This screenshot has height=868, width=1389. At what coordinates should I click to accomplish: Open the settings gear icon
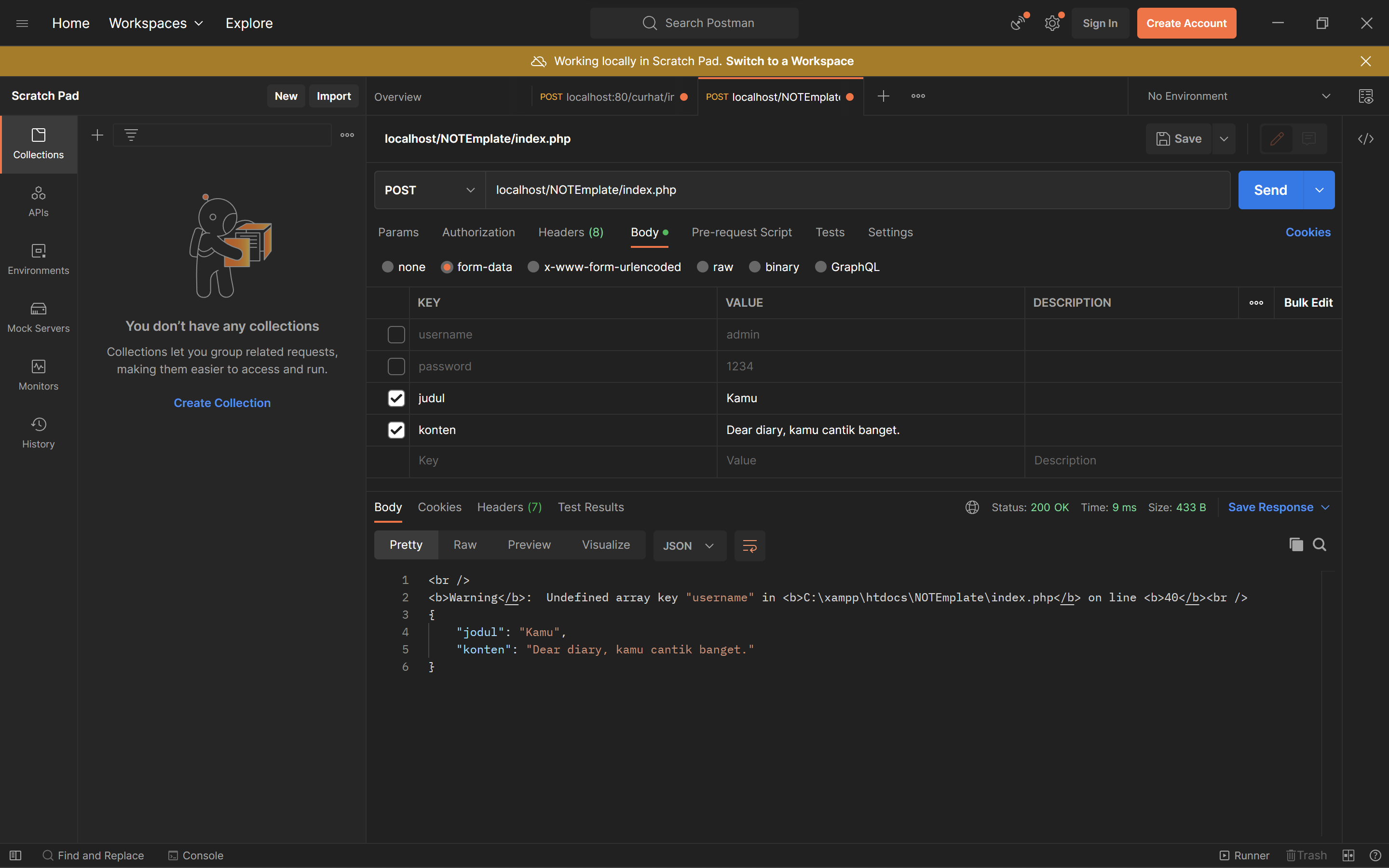(1051, 24)
